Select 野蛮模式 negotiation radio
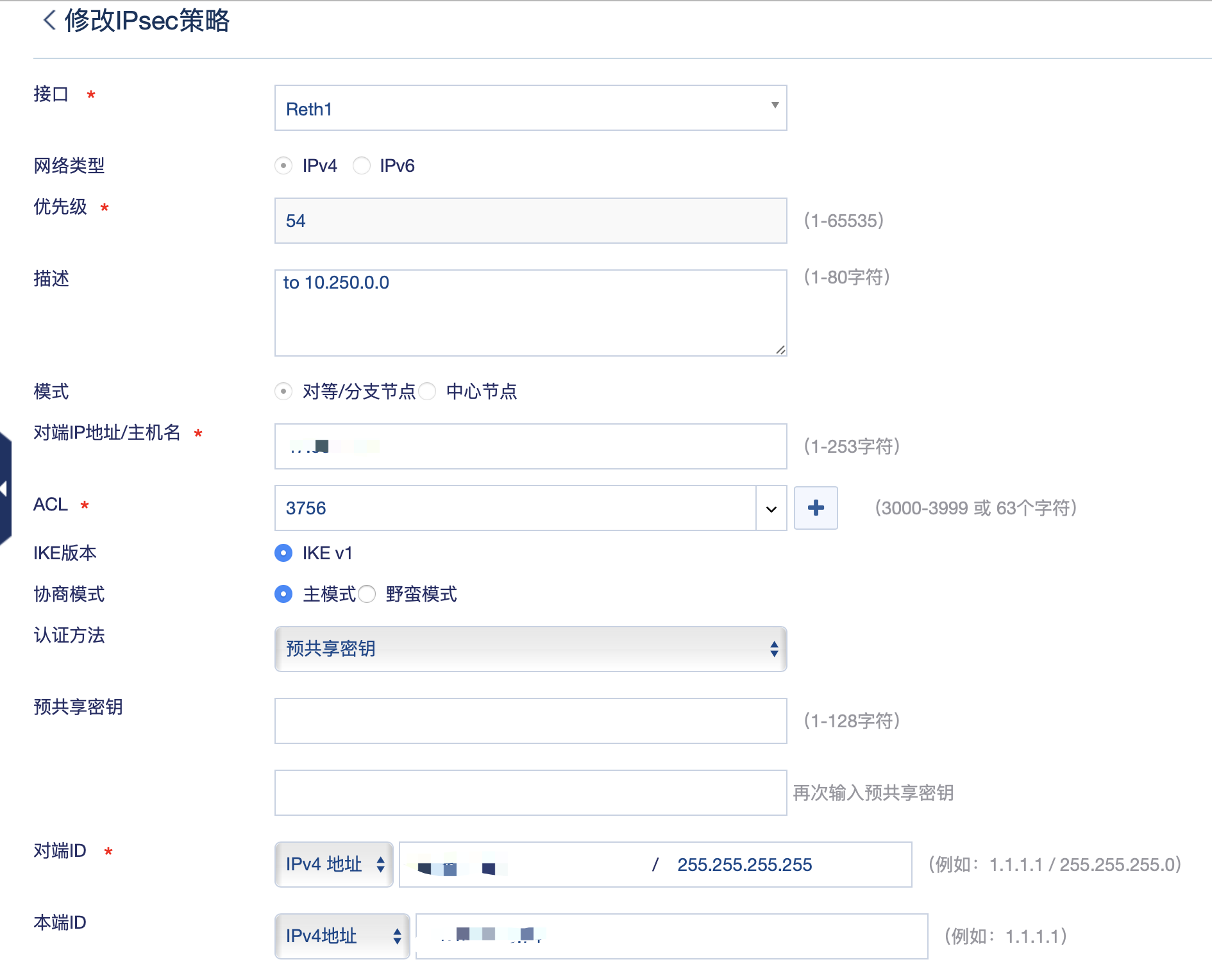This screenshot has height=980, width=1212. coord(367,594)
